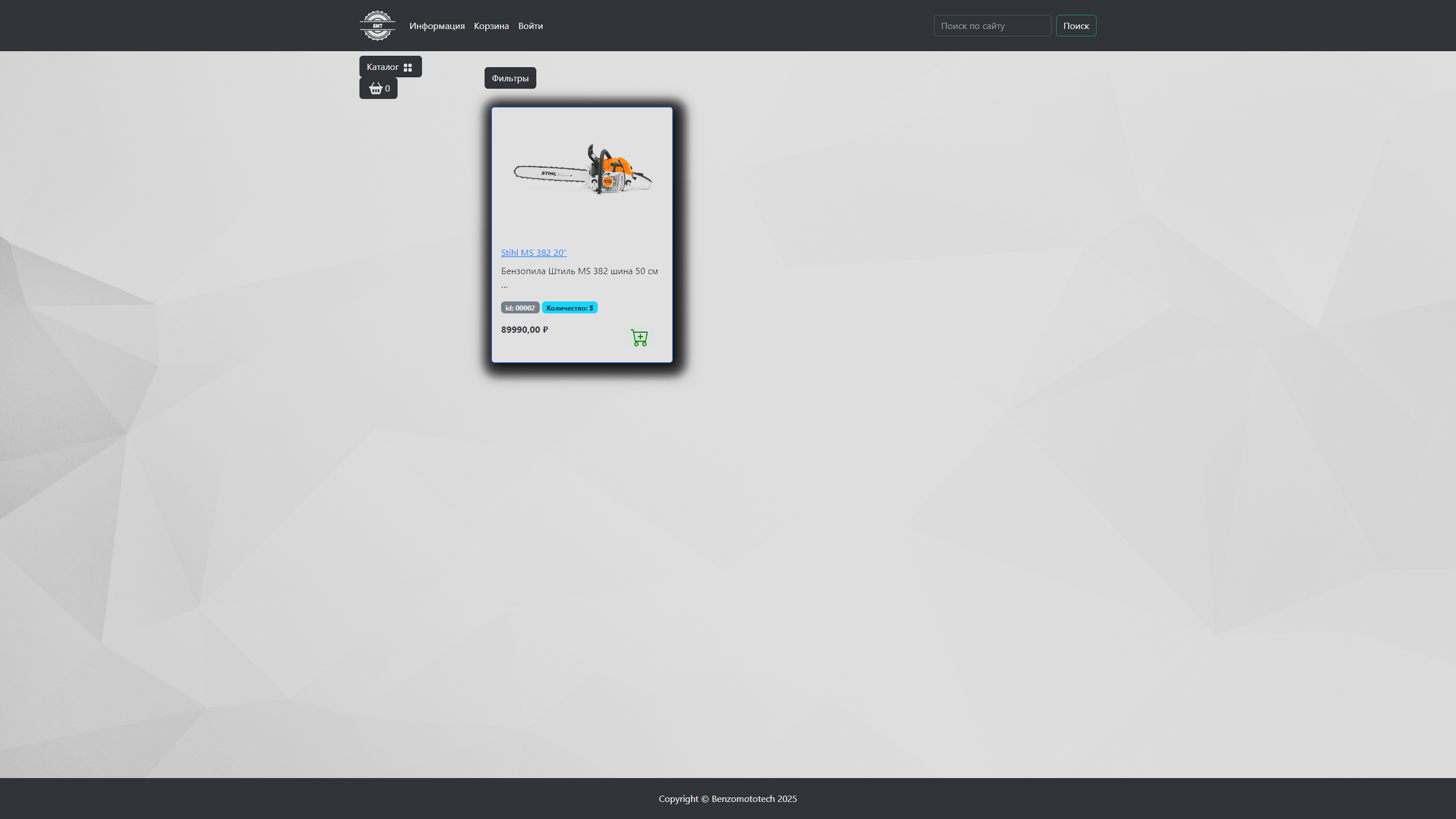1456x819 pixels.
Task: Click the id: 00002 badge
Action: point(520,308)
